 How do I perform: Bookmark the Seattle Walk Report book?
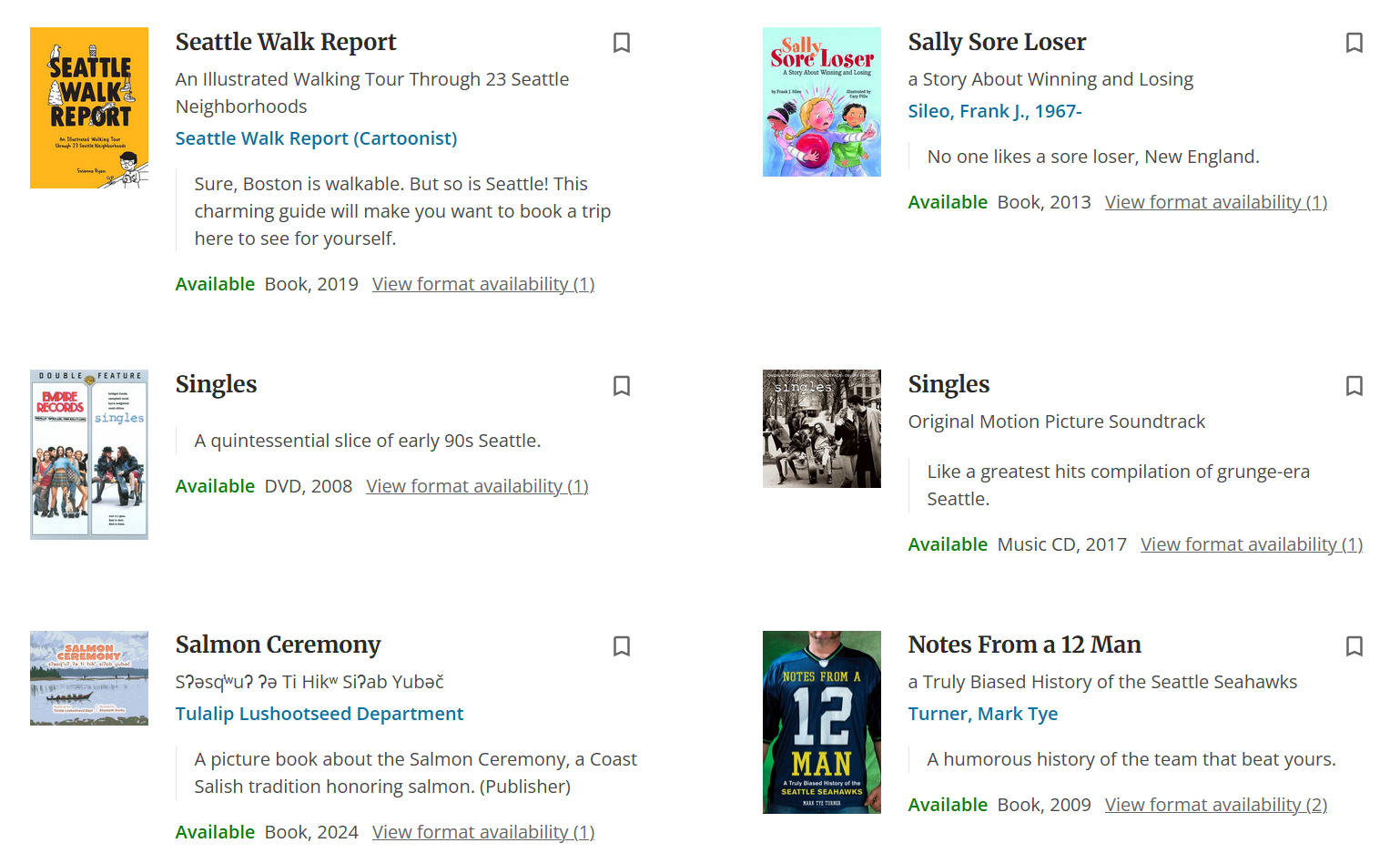[x=622, y=43]
